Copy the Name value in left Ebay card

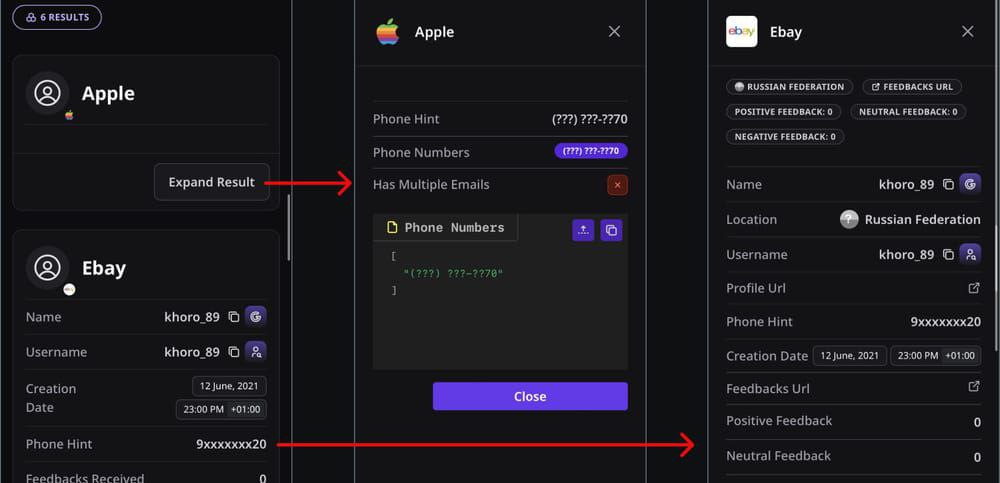pyautogui.click(x=234, y=317)
